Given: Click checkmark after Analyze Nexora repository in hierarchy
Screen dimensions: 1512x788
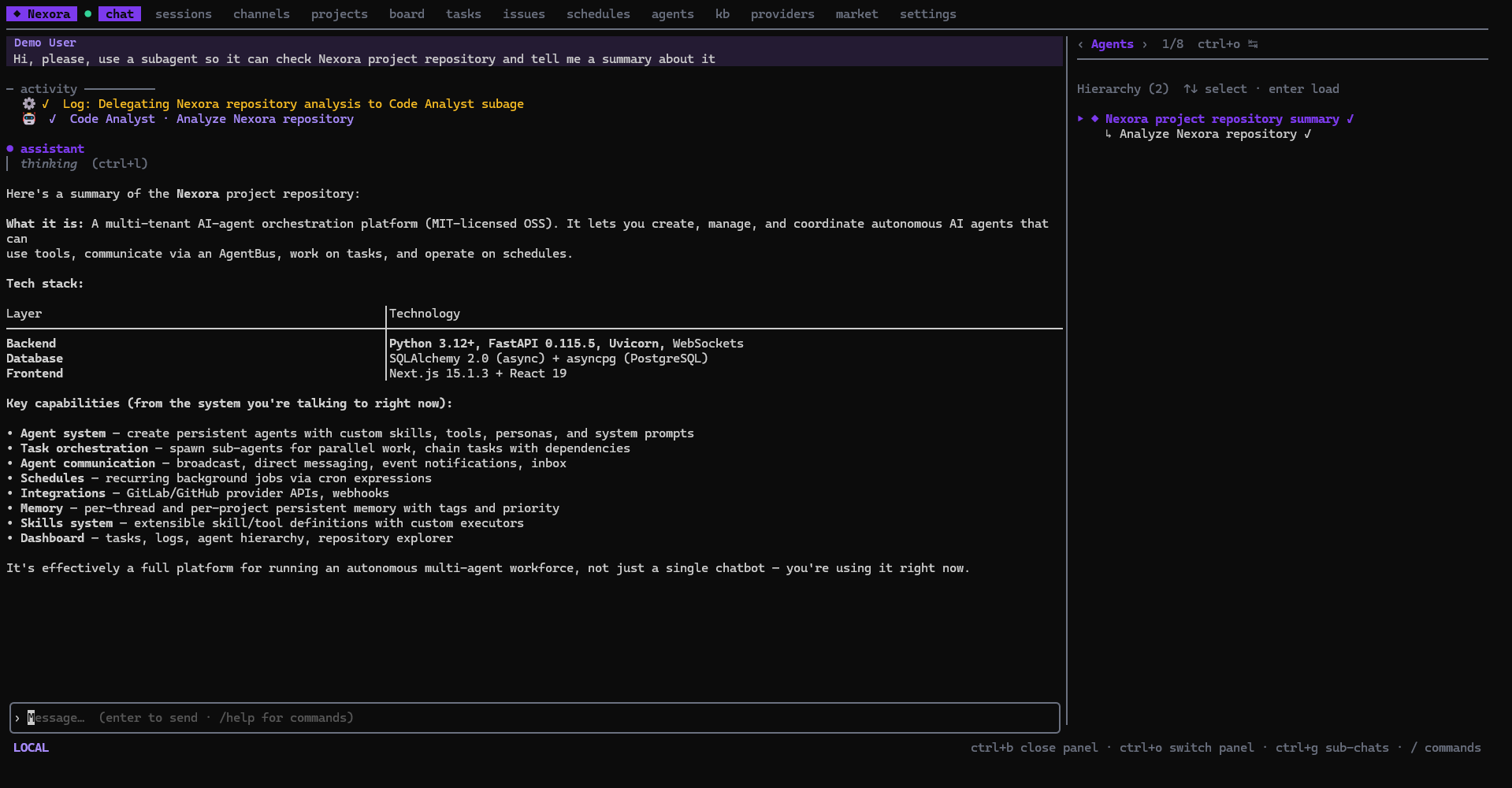Looking at the screenshot, I should tap(1307, 134).
